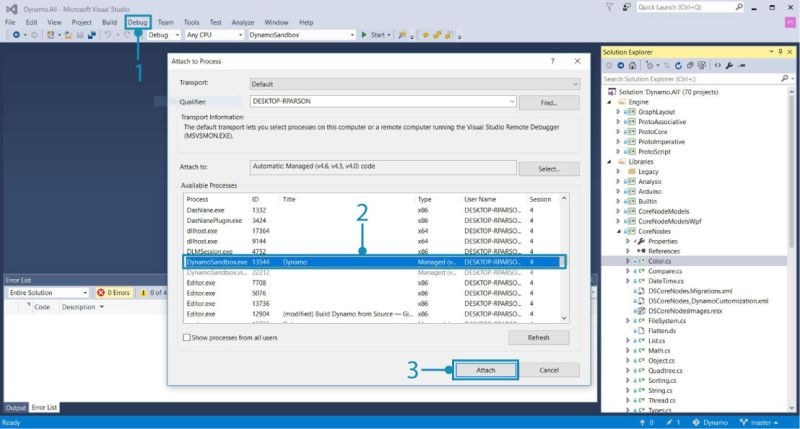Click the Properties wrench icon in Solution Explorer
The width and height of the screenshot is (800, 429).
pos(730,65)
